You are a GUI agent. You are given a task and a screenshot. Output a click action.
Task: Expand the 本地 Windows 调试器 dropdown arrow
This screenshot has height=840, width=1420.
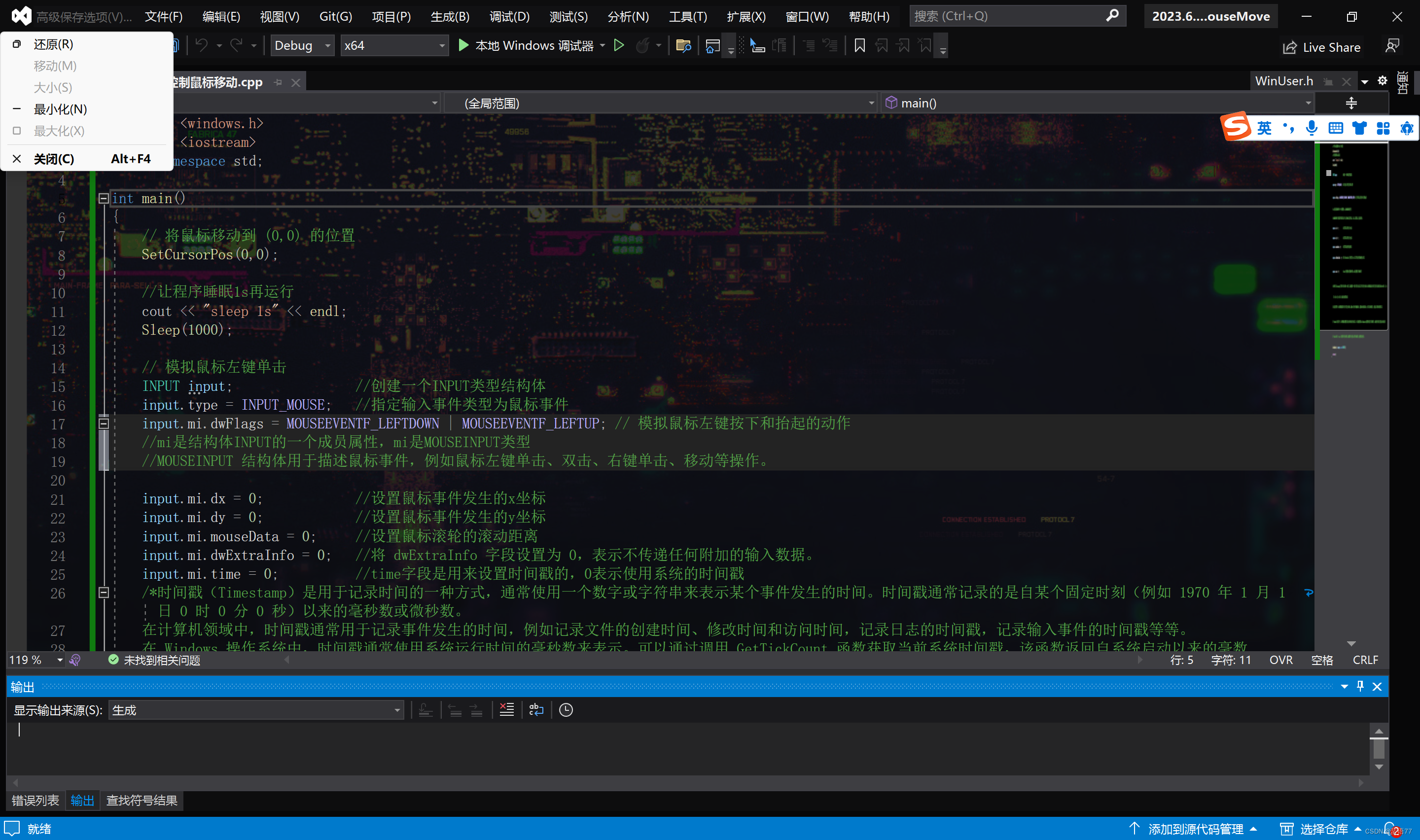click(602, 45)
